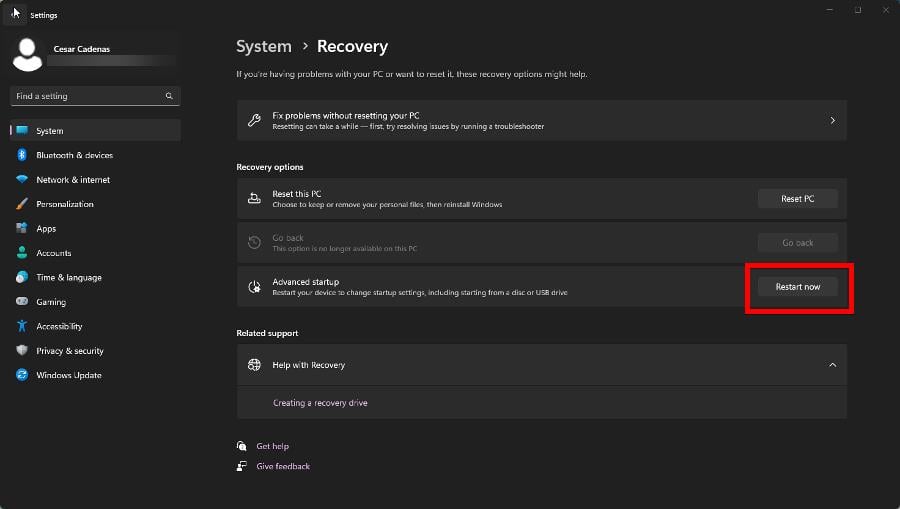Select the Apps grid icon
This screenshot has height=509, width=900.
(x=22, y=228)
